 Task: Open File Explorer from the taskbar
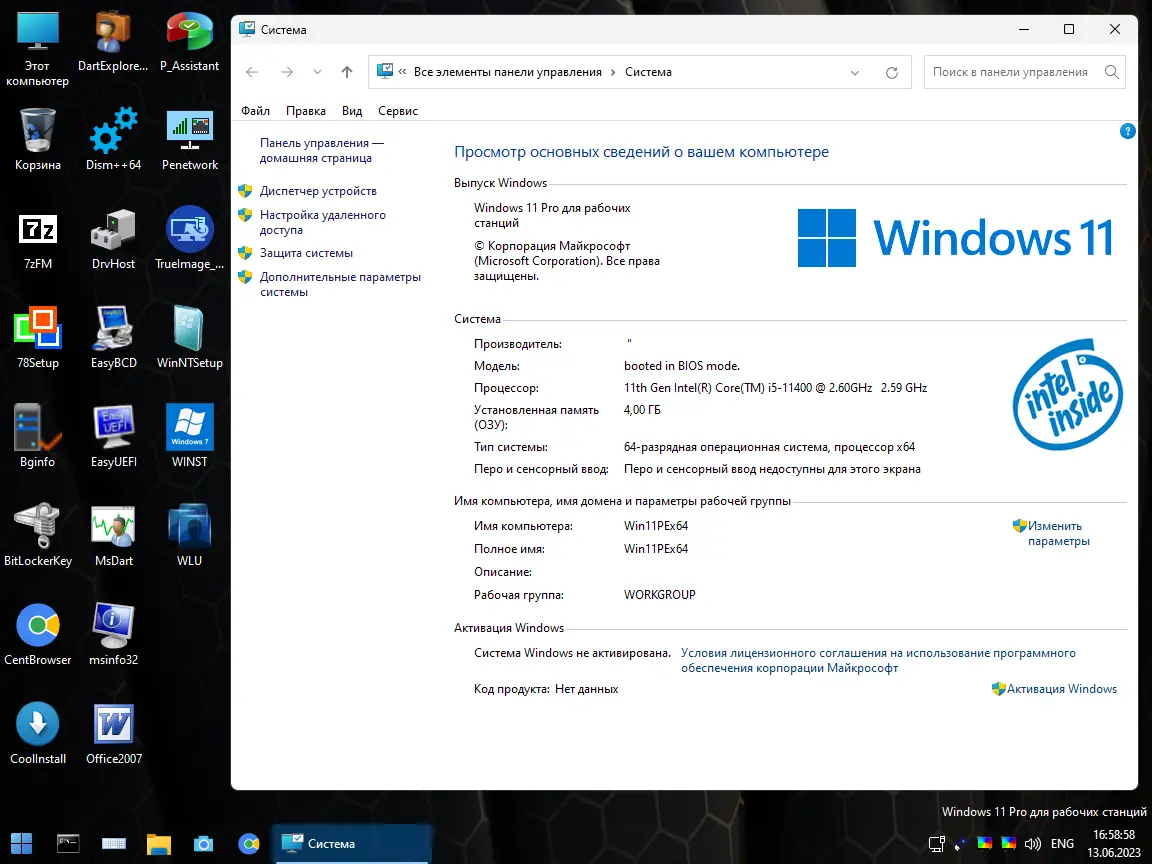[159, 843]
